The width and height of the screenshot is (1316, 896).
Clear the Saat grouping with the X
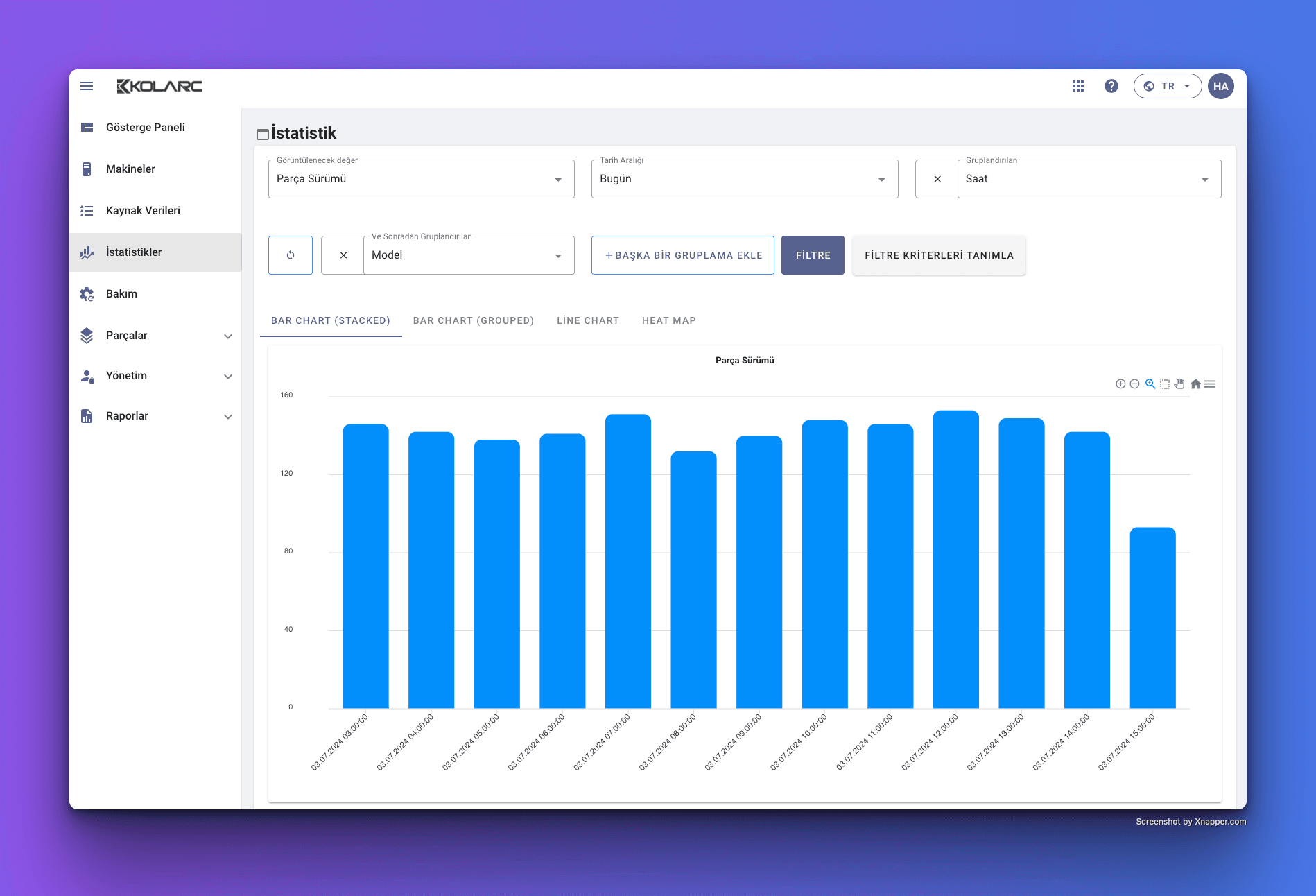coord(937,179)
